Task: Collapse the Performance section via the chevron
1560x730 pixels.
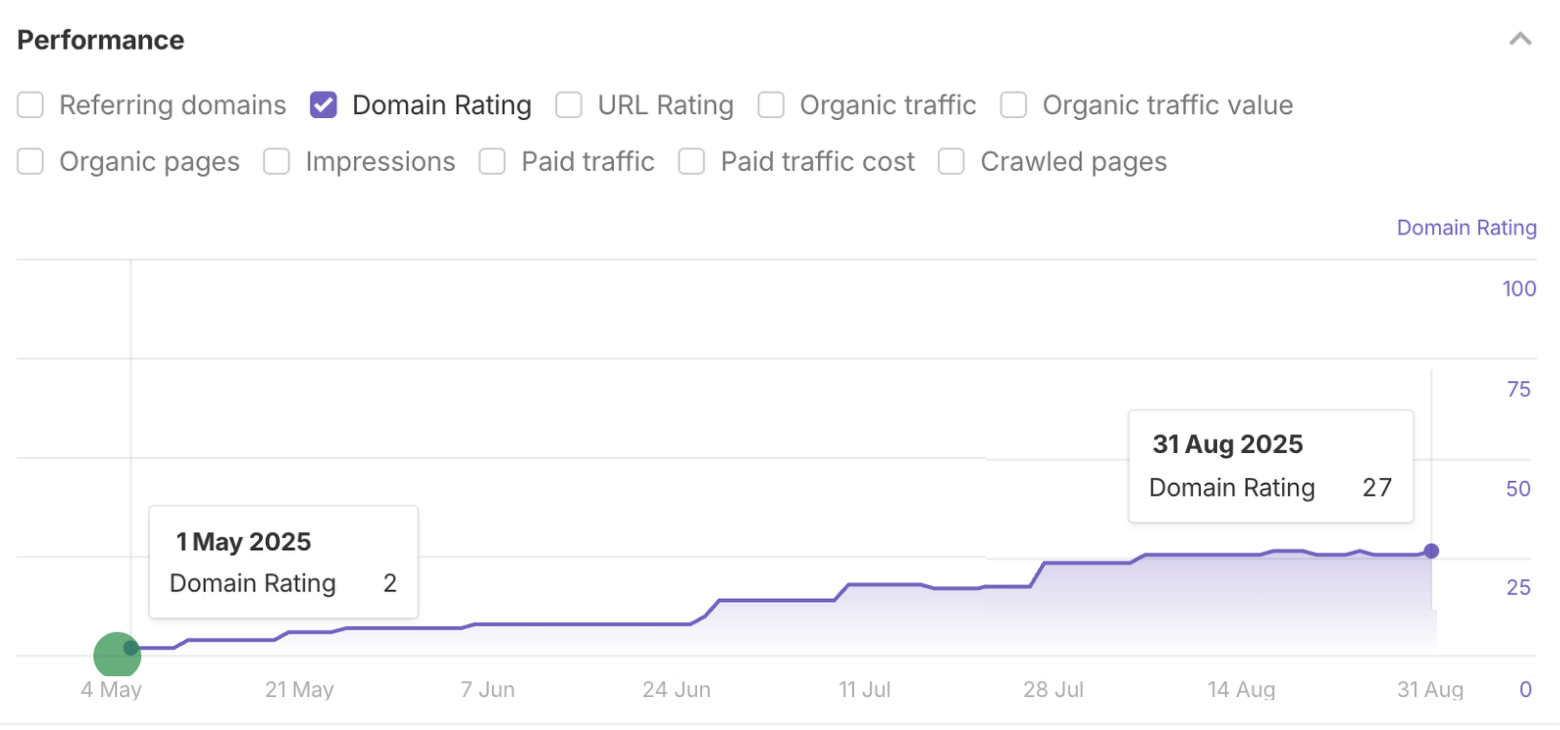Action: click(x=1520, y=38)
